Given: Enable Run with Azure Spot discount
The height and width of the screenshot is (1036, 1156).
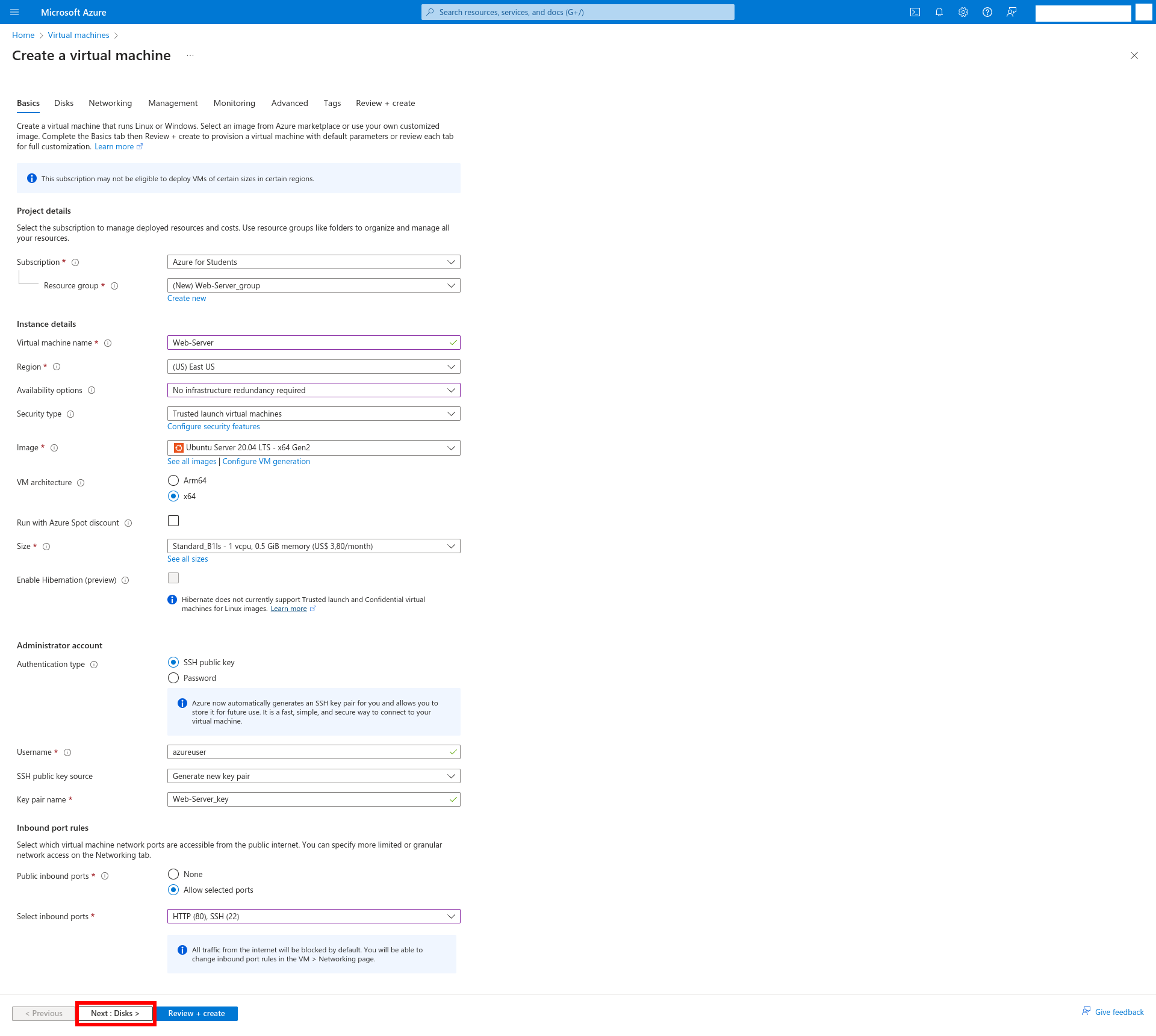Looking at the screenshot, I should pyautogui.click(x=173, y=521).
